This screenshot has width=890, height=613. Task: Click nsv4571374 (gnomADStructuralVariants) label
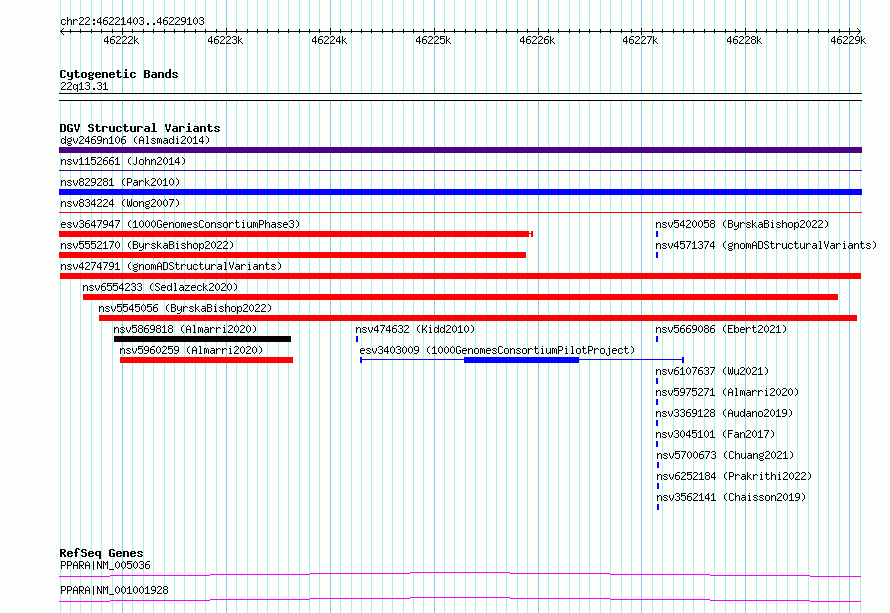click(766, 245)
